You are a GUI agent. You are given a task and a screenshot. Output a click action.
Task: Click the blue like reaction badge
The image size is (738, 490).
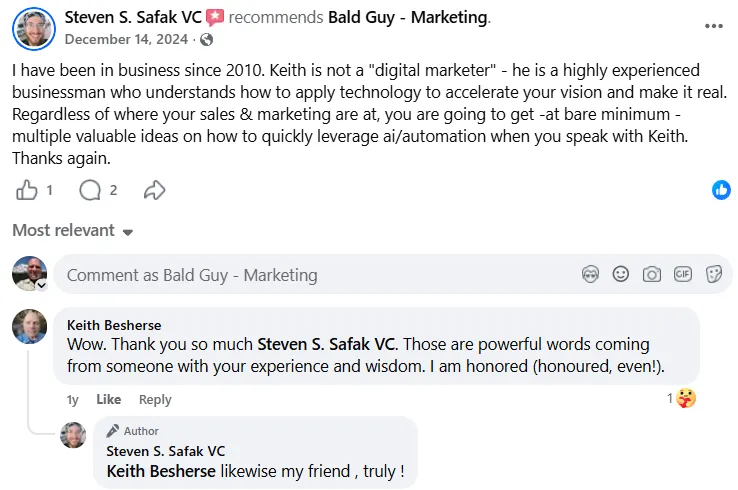click(x=721, y=190)
